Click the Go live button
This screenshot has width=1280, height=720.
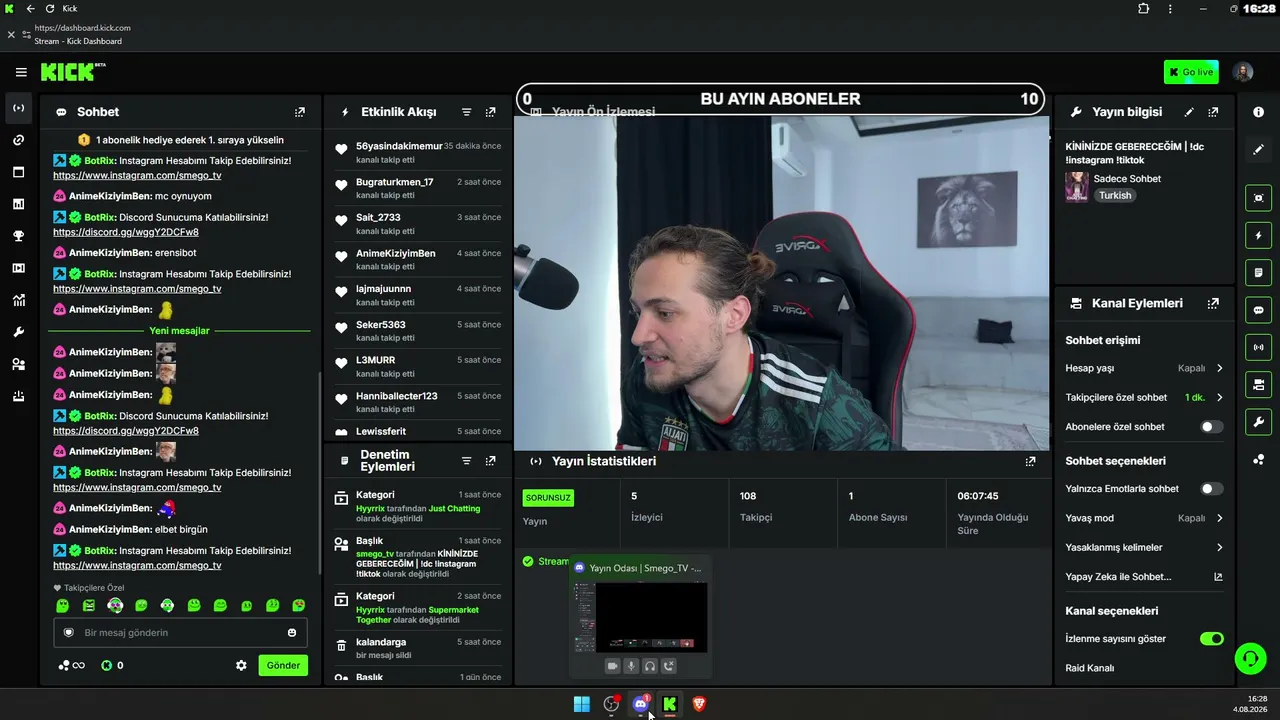(x=1191, y=72)
